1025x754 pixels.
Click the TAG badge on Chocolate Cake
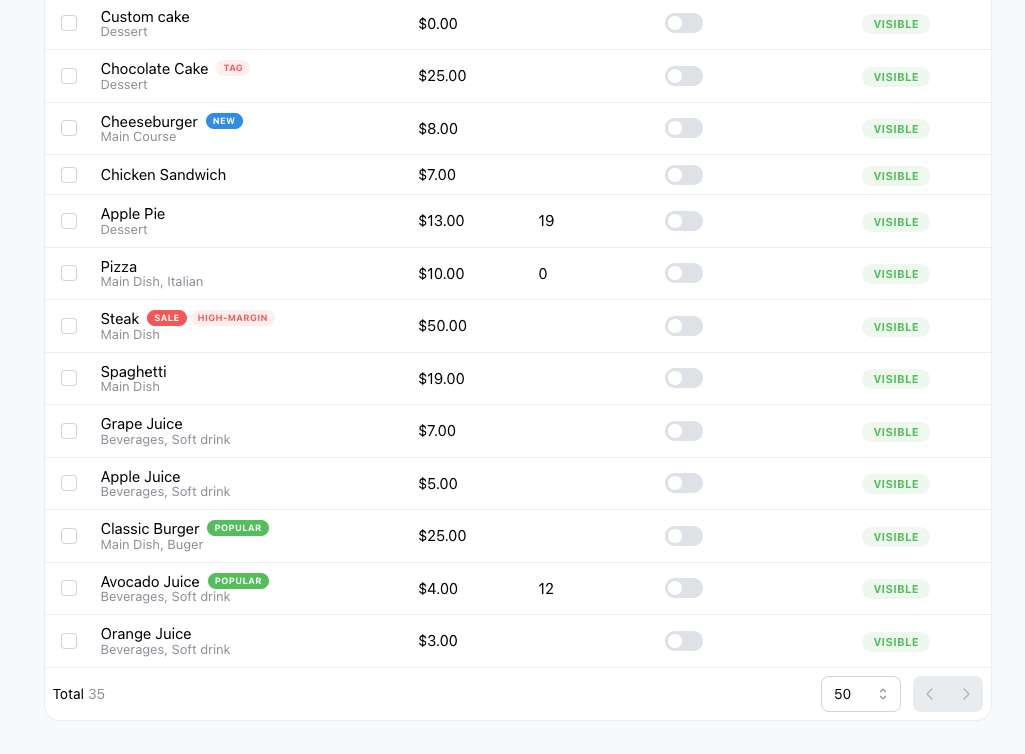tap(233, 68)
